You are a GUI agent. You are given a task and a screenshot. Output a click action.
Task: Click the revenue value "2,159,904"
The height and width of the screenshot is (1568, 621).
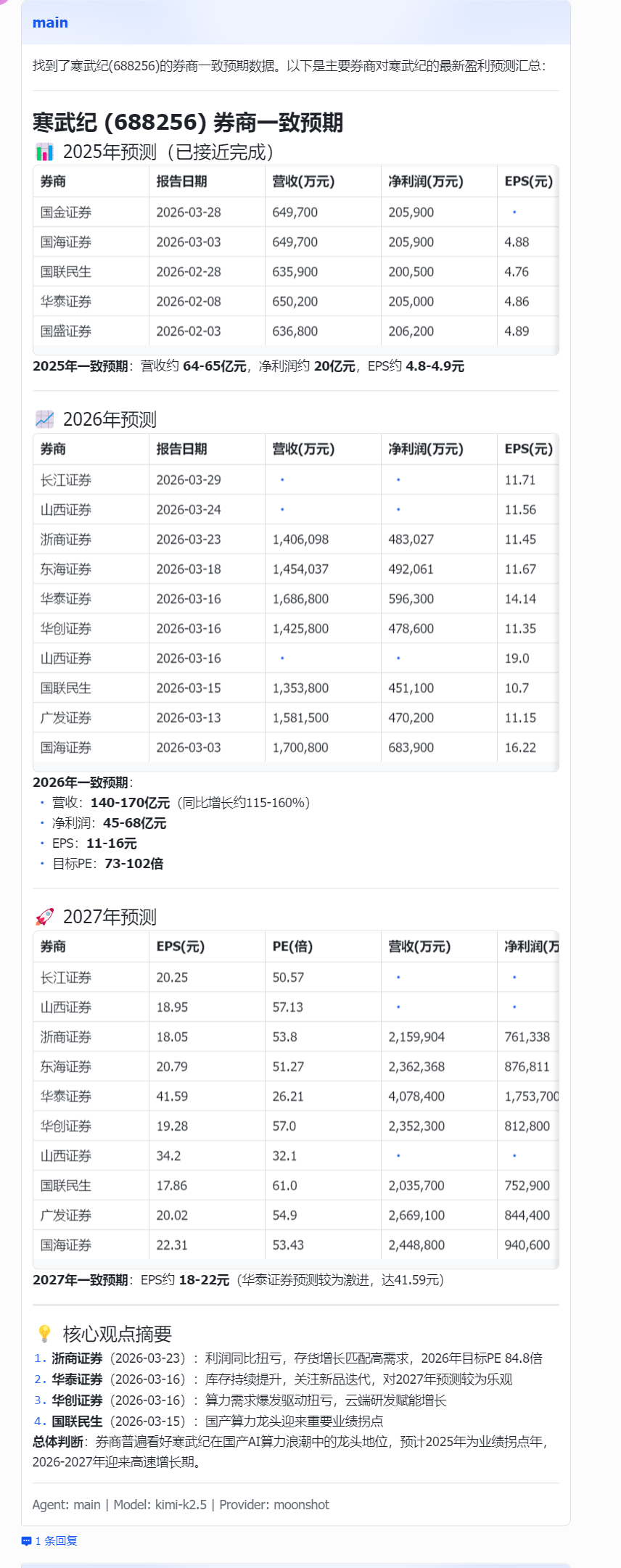coord(417,1037)
